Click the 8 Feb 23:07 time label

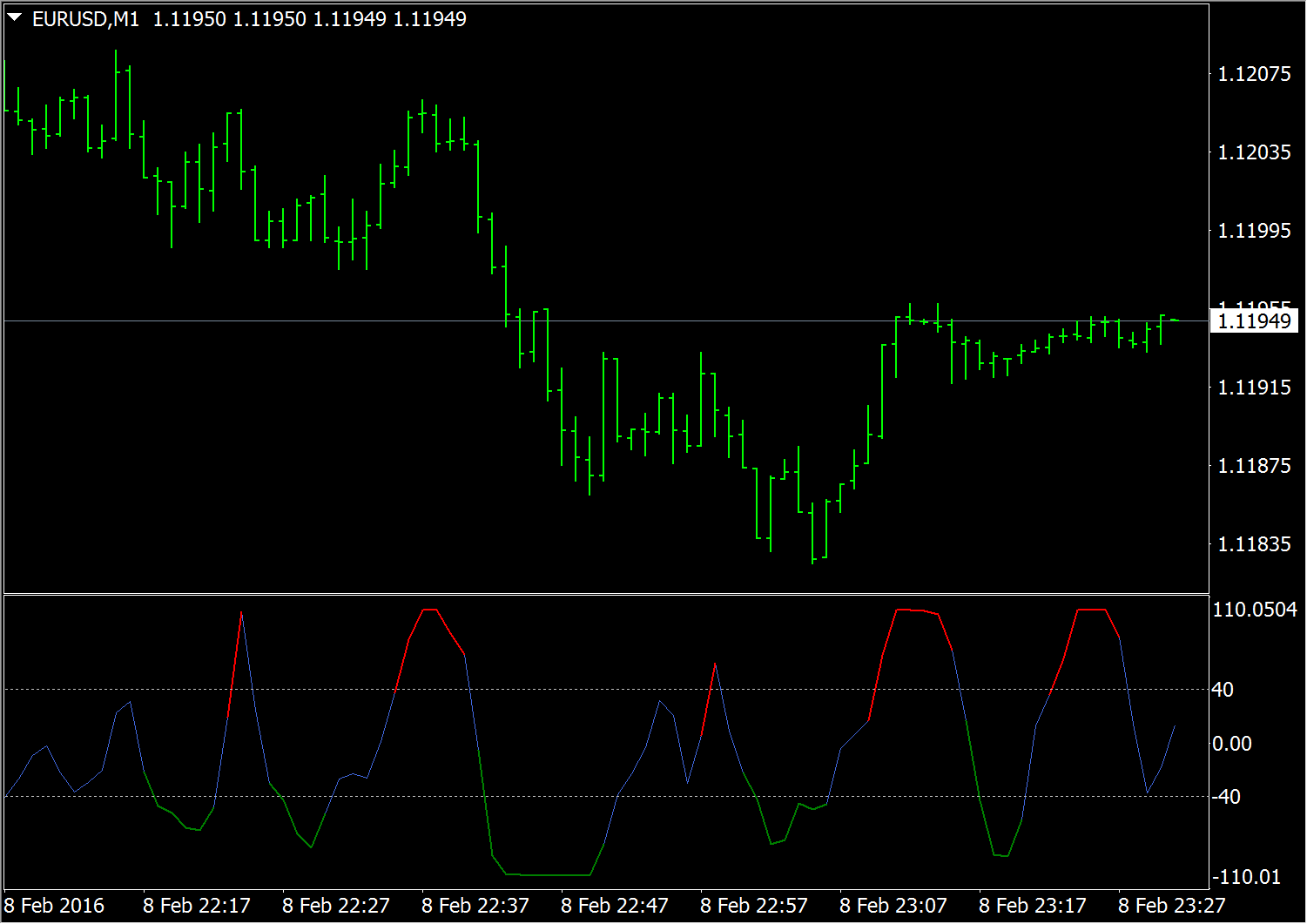(x=893, y=906)
